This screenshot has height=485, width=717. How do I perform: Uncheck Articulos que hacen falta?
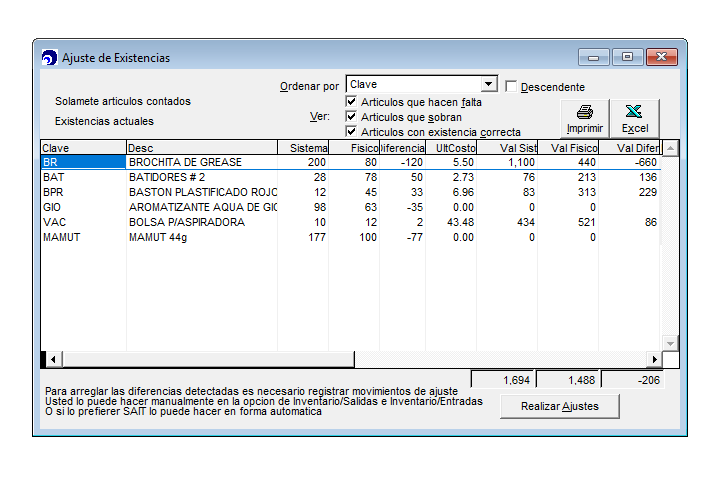[x=351, y=101]
